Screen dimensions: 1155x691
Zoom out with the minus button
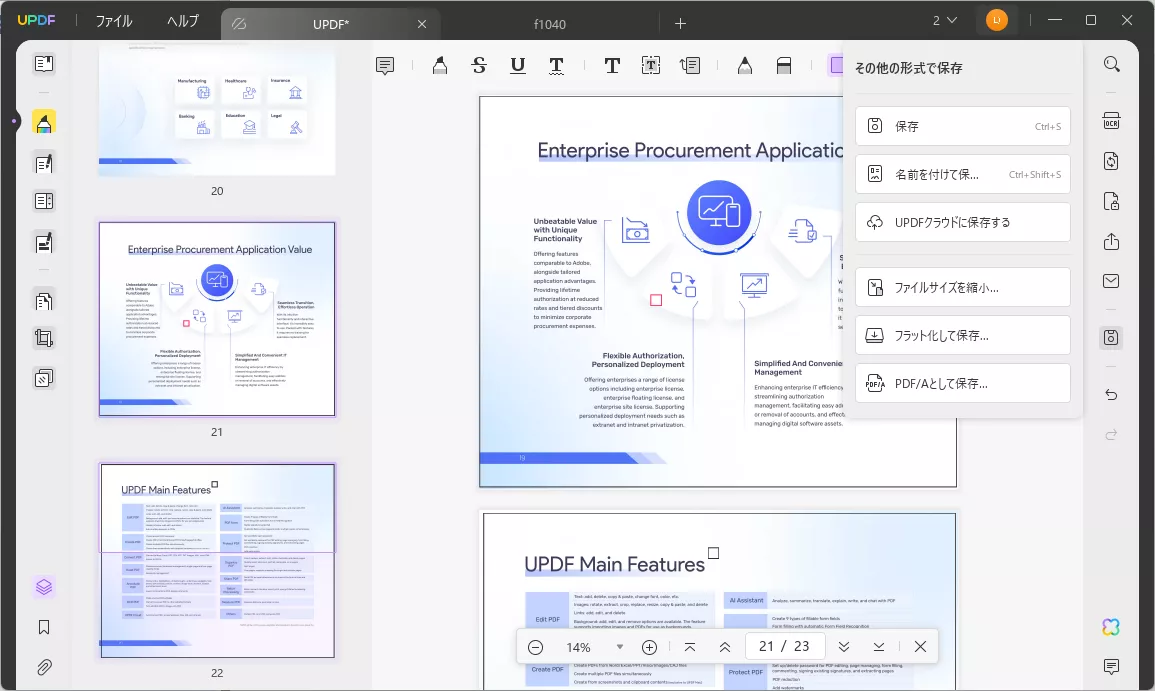click(536, 648)
